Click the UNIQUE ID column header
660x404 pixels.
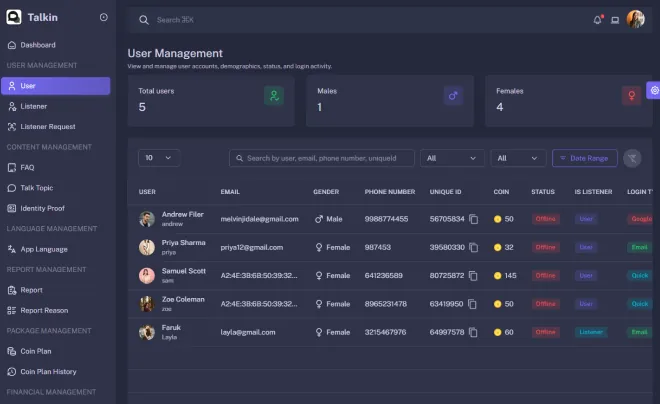[445, 192]
